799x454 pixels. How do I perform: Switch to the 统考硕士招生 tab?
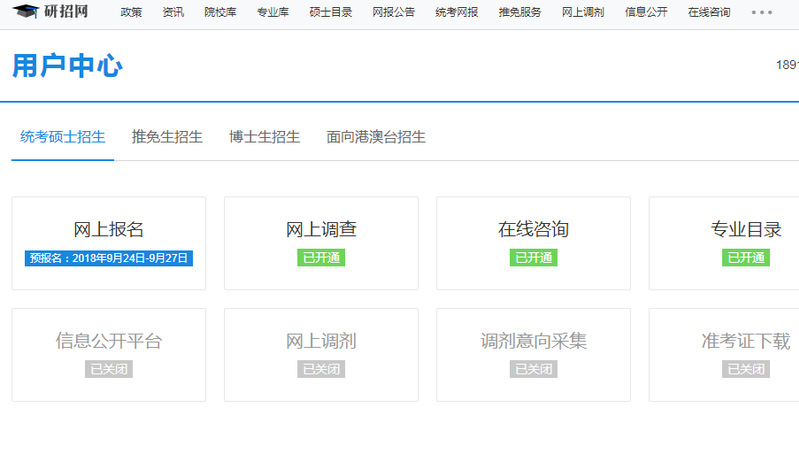pos(63,137)
